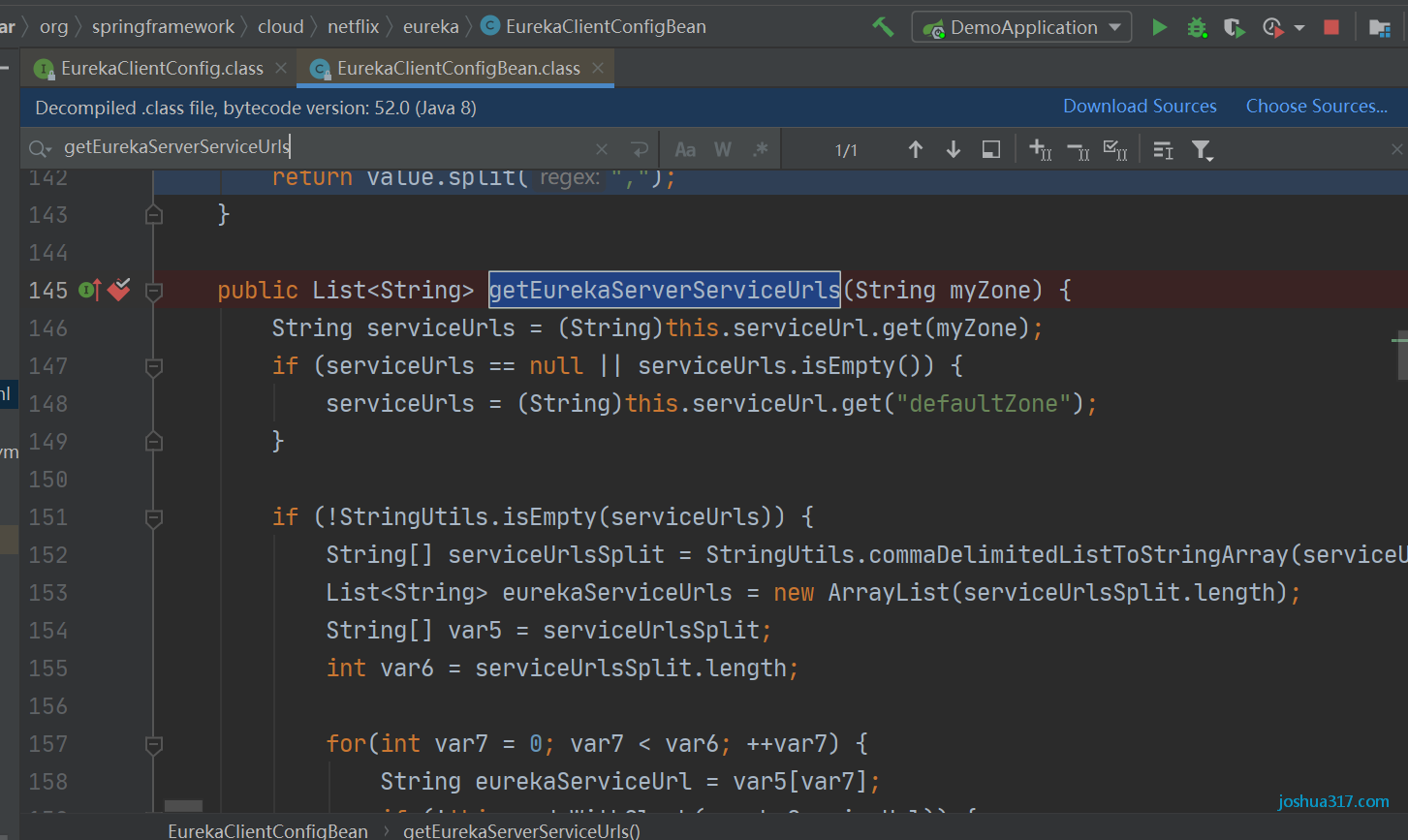Open the DemoApplication run configuration dropdown
This screenshot has width=1408, height=840.
tap(1021, 27)
